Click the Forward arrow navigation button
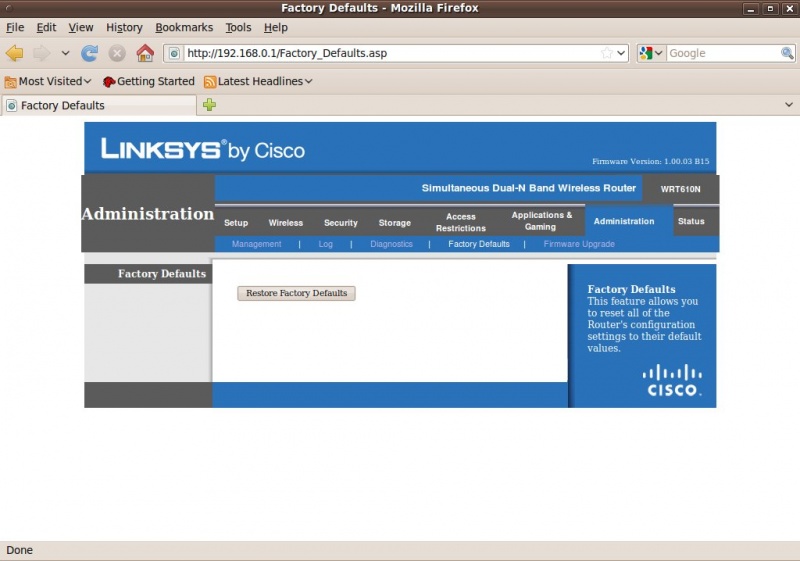The height and width of the screenshot is (561, 800). tap(42, 53)
